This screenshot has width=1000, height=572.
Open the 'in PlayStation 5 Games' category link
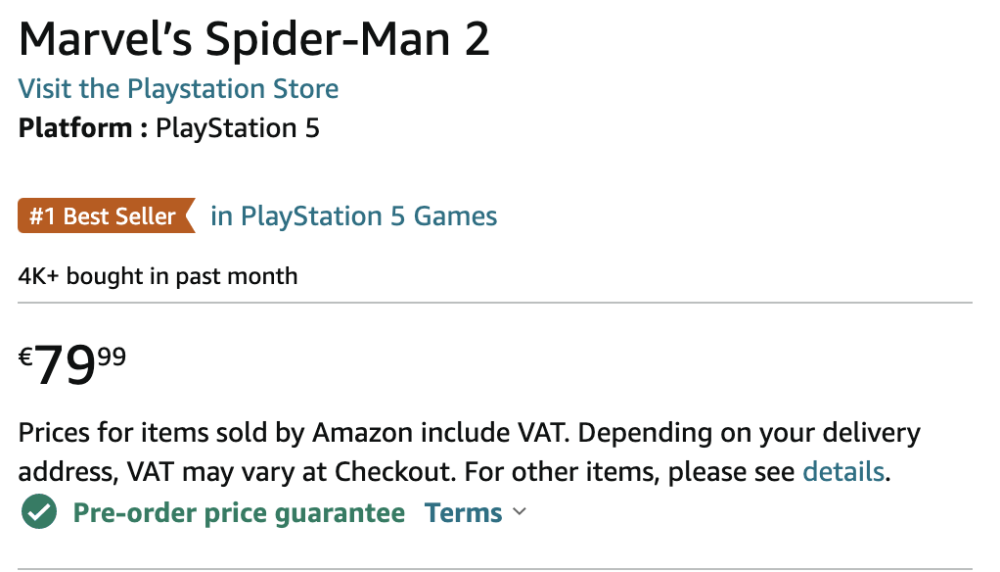pyautogui.click(x=353, y=216)
